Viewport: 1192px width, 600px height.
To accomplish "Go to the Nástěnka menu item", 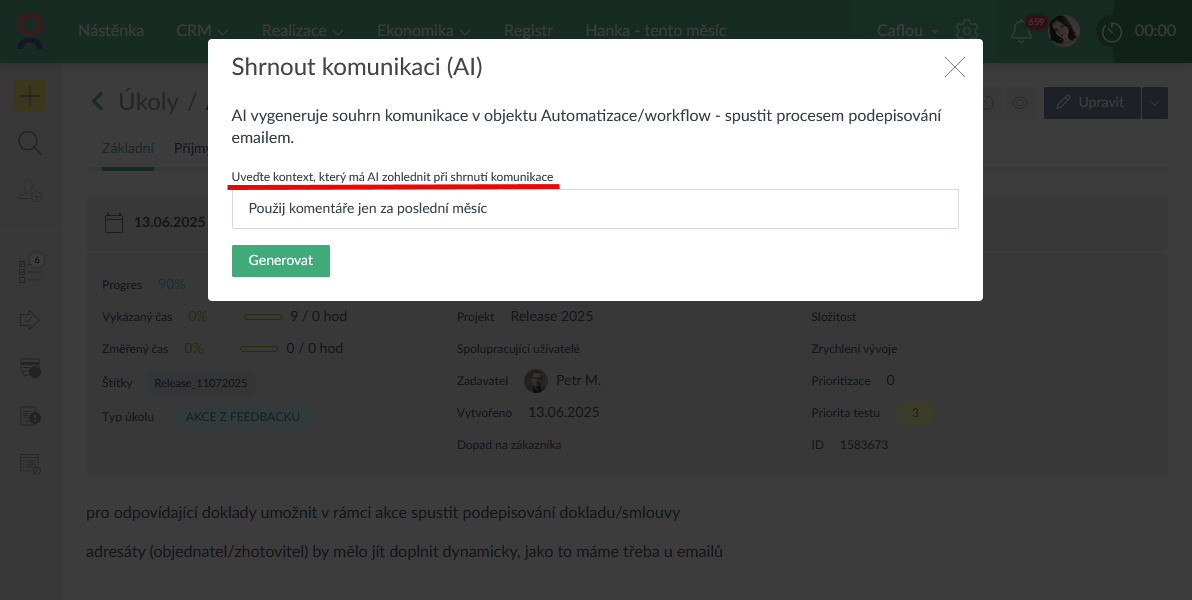I will click(x=111, y=31).
